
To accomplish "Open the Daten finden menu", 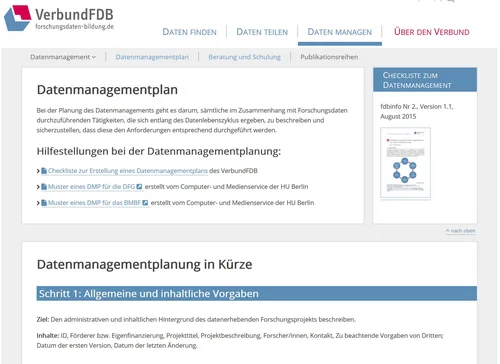I will [x=189, y=32].
